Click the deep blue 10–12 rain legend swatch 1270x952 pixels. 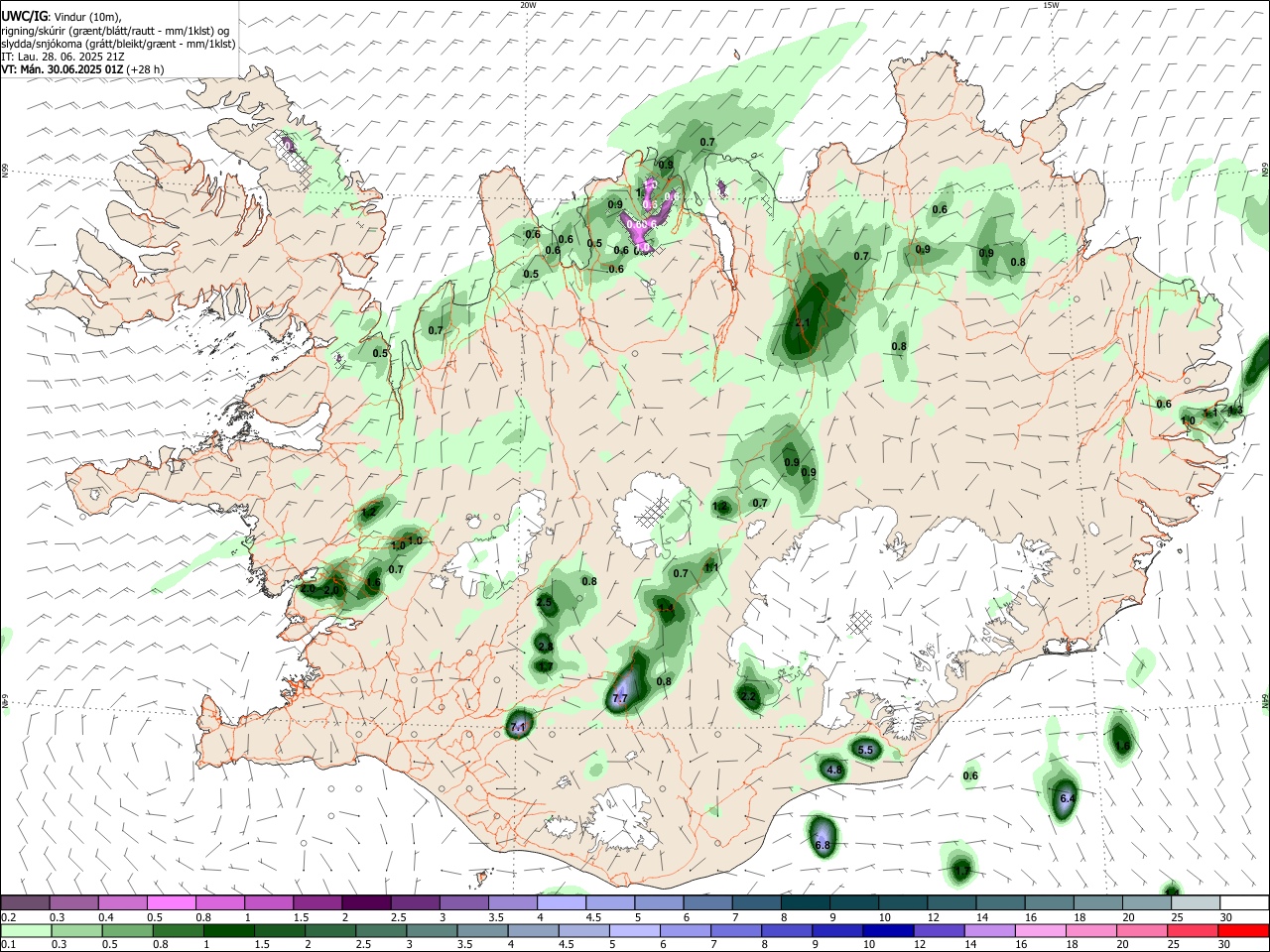[x=887, y=930]
